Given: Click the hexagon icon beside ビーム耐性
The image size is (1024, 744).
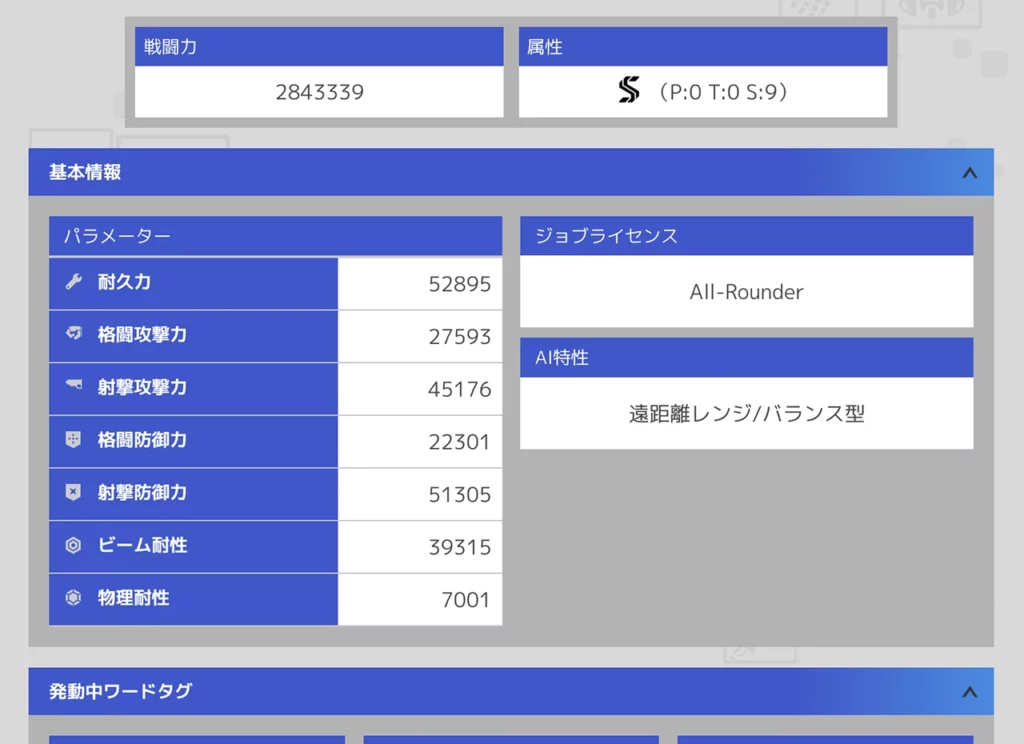Looking at the screenshot, I should click(x=73, y=546).
